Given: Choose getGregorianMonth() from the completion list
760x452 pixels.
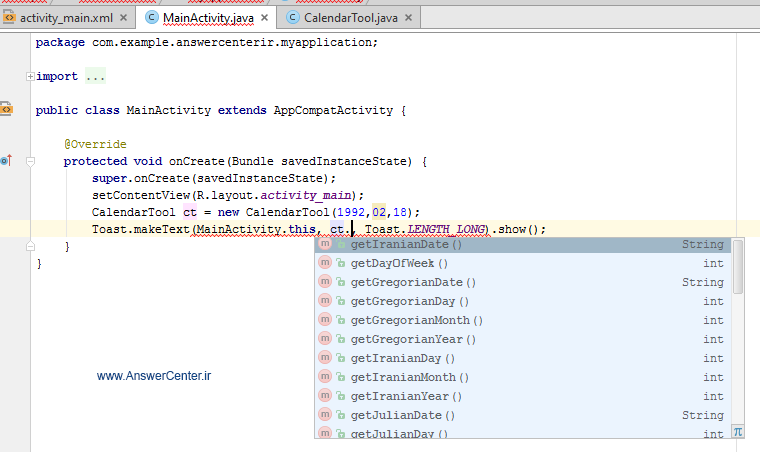Looking at the screenshot, I should (x=522, y=320).
